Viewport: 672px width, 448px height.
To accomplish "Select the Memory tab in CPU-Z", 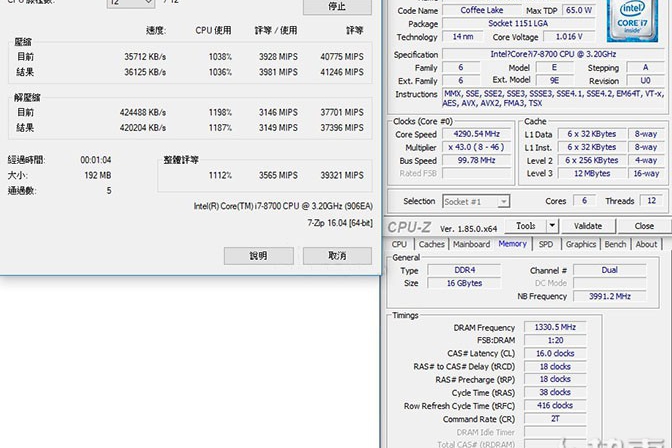I will pyautogui.click(x=512, y=244).
